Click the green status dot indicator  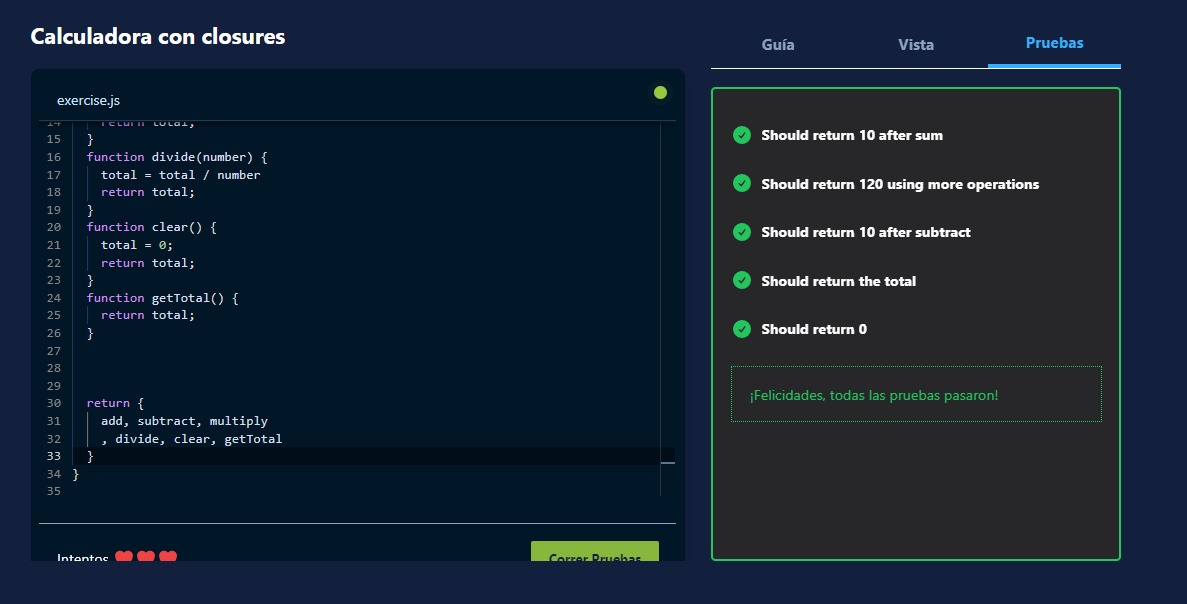coord(660,92)
